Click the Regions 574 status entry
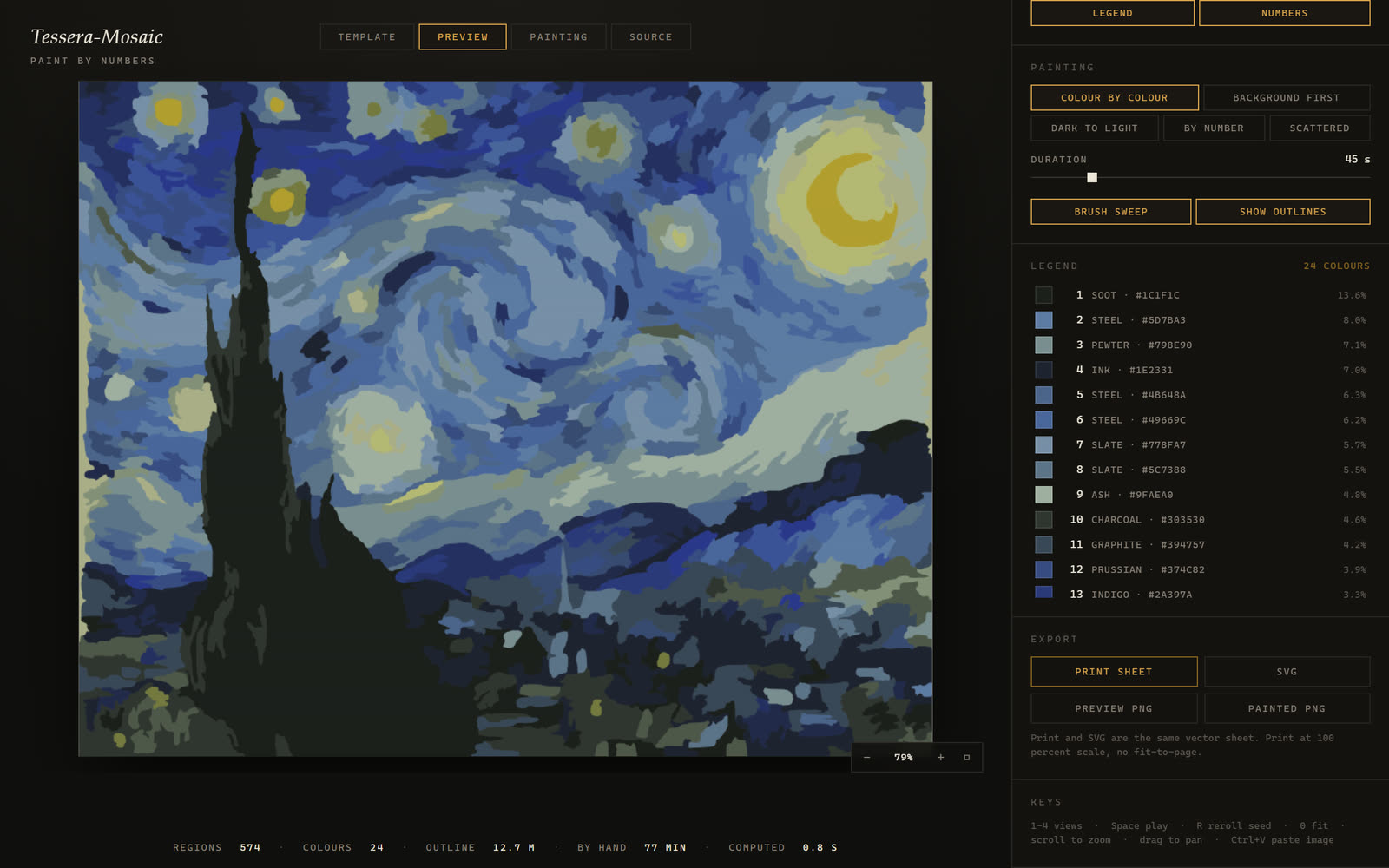 pos(216,848)
